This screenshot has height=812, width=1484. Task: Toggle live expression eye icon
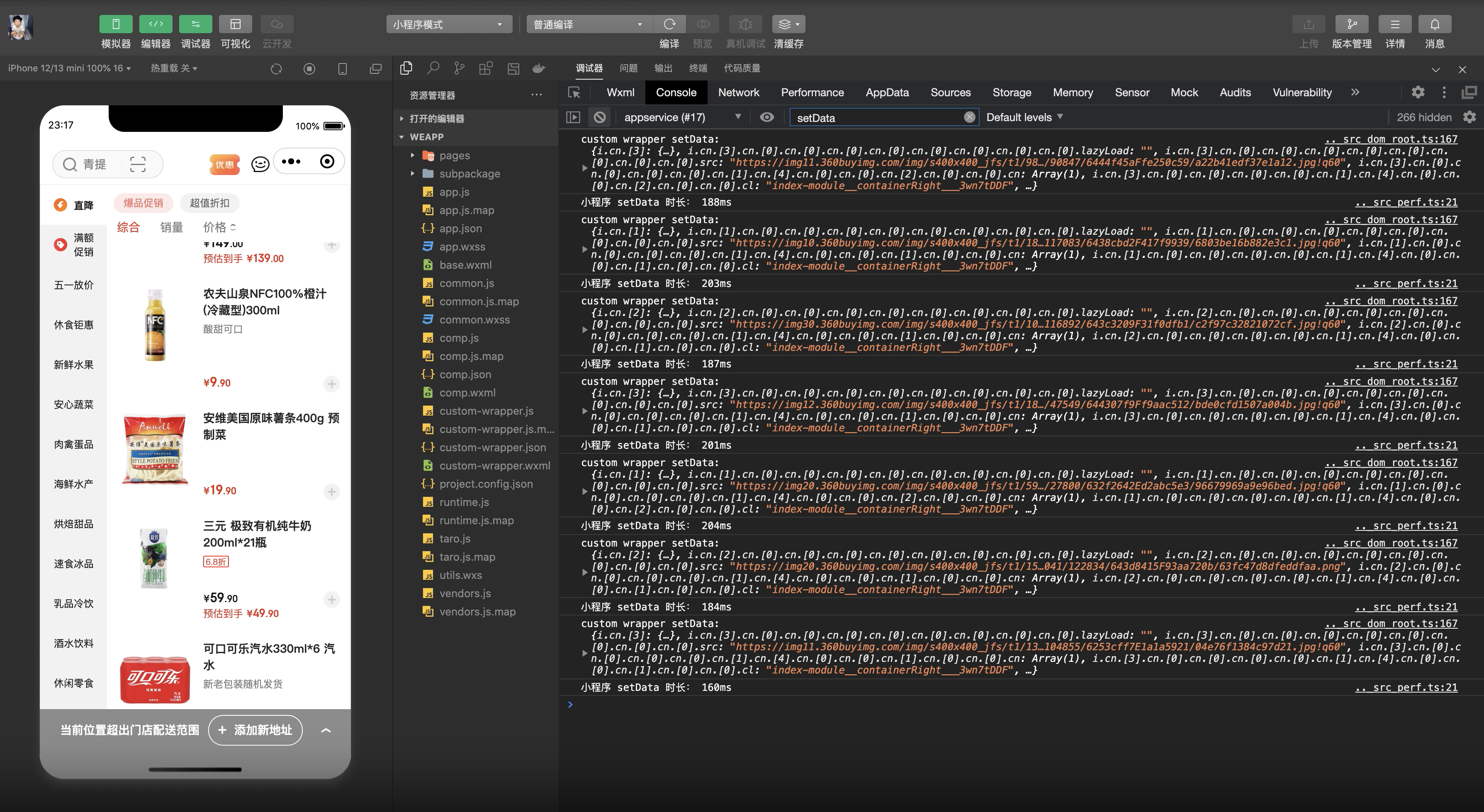766,117
